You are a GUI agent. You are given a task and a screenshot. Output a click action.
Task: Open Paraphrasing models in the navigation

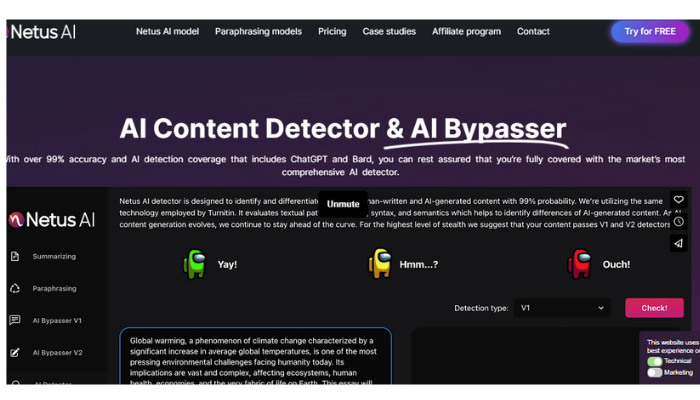point(258,32)
